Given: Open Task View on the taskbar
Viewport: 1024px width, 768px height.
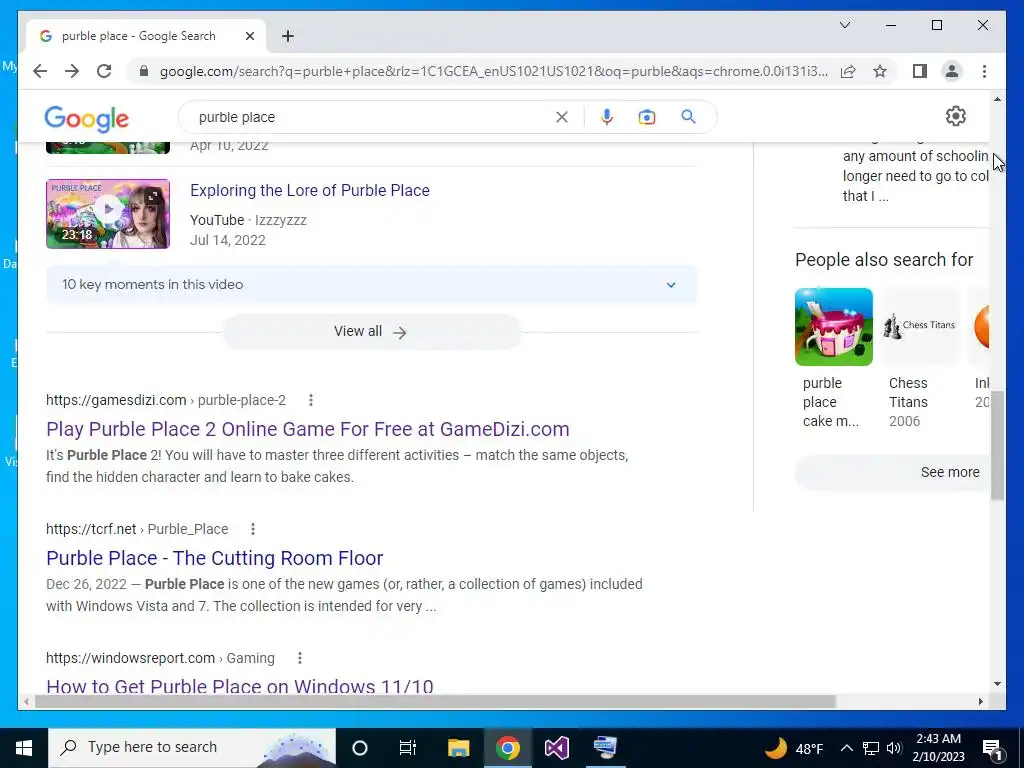Looking at the screenshot, I should coord(408,747).
